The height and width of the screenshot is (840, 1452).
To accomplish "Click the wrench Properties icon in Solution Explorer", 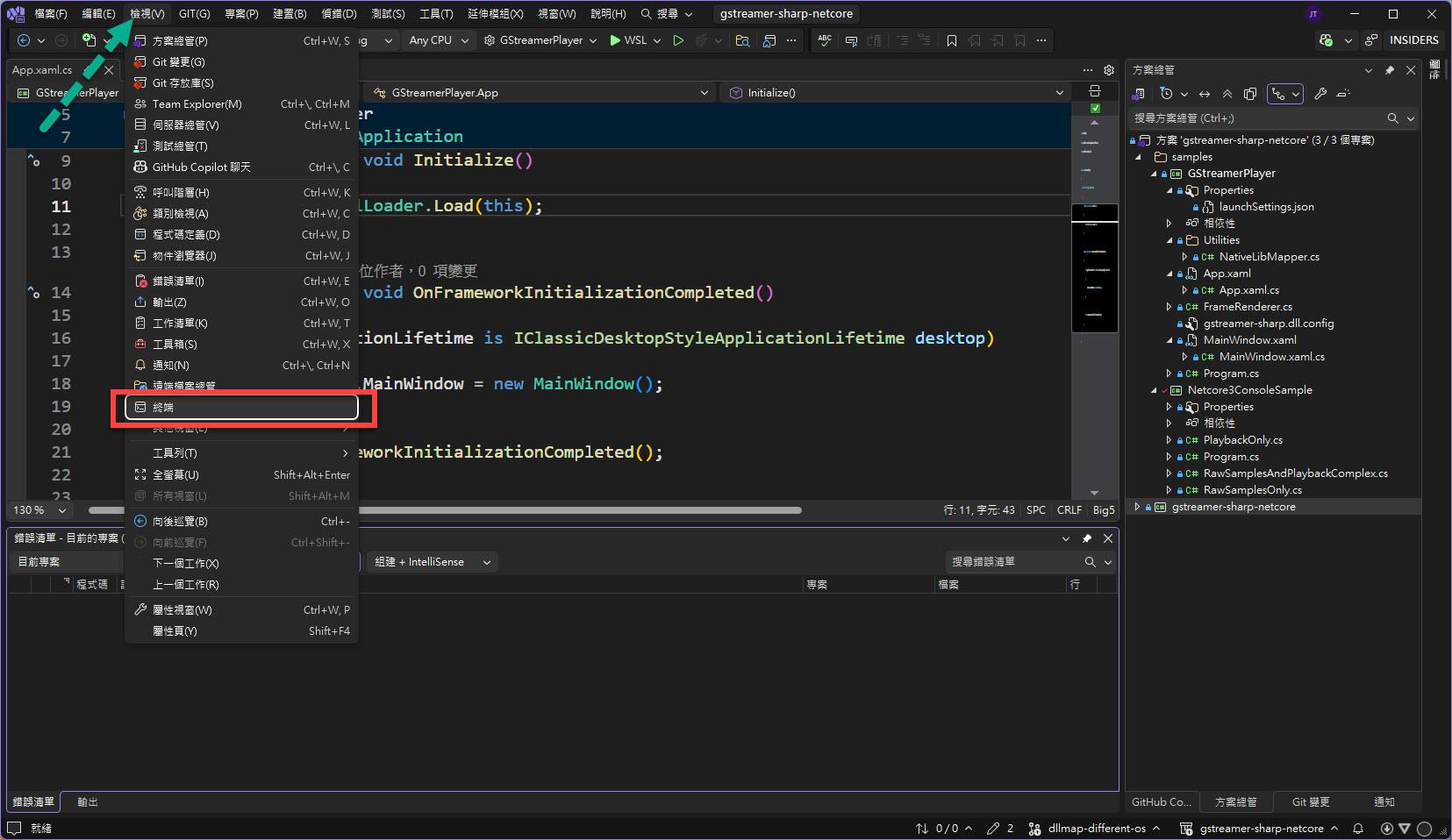I will (x=1320, y=94).
